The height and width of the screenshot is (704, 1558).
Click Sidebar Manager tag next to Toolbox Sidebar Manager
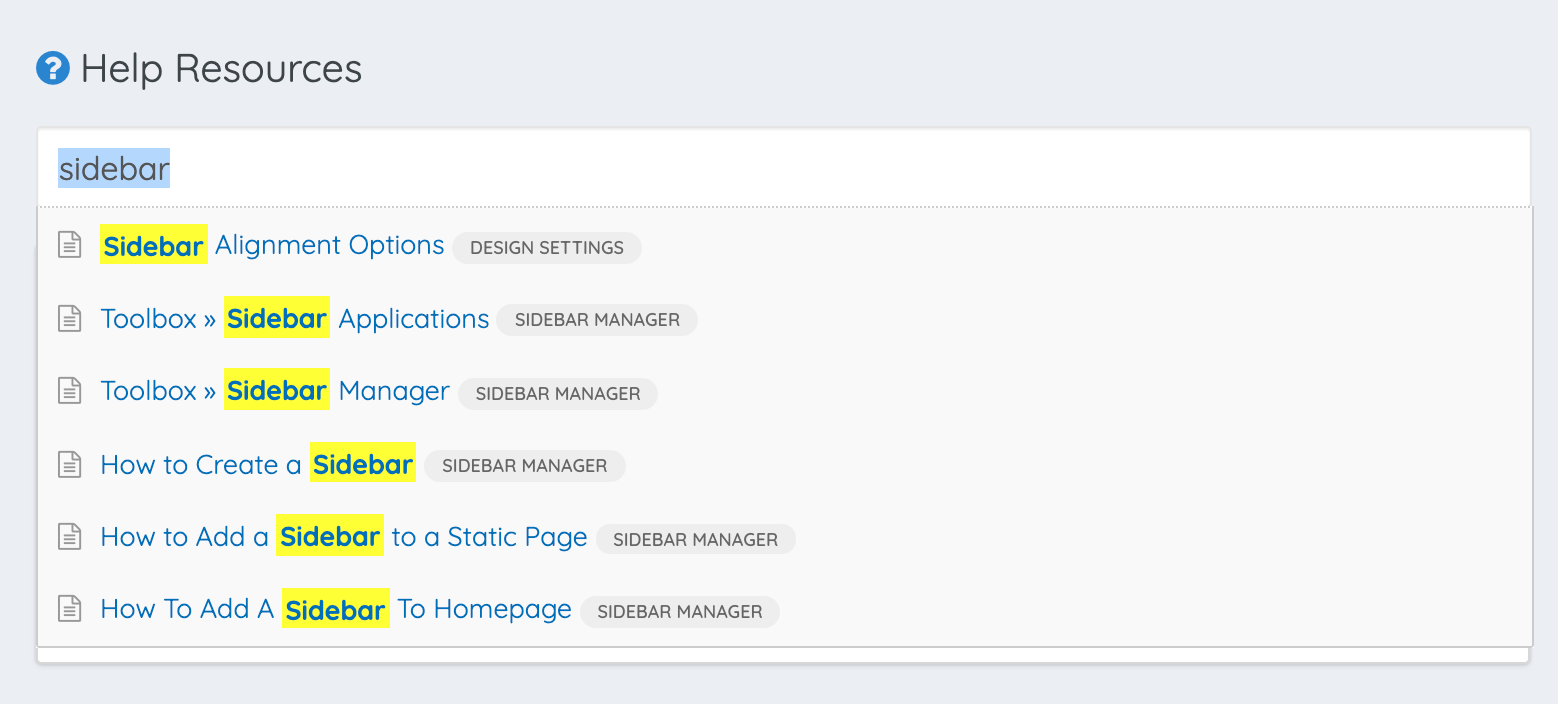point(558,394)
